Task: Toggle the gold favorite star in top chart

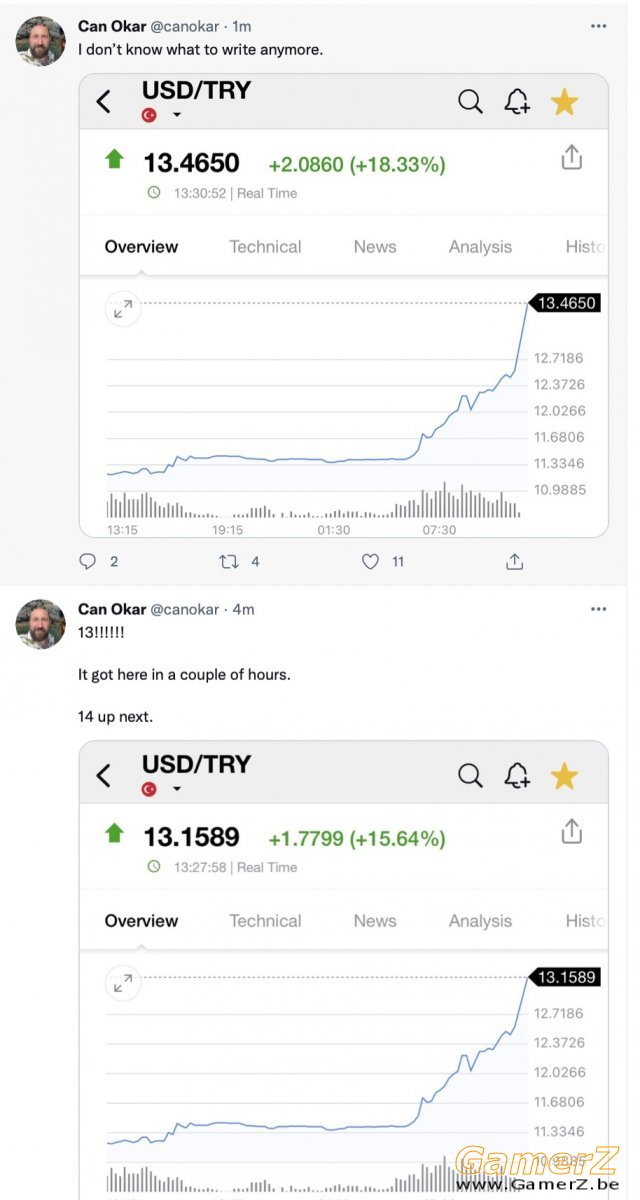Action: tap(564, 101)
